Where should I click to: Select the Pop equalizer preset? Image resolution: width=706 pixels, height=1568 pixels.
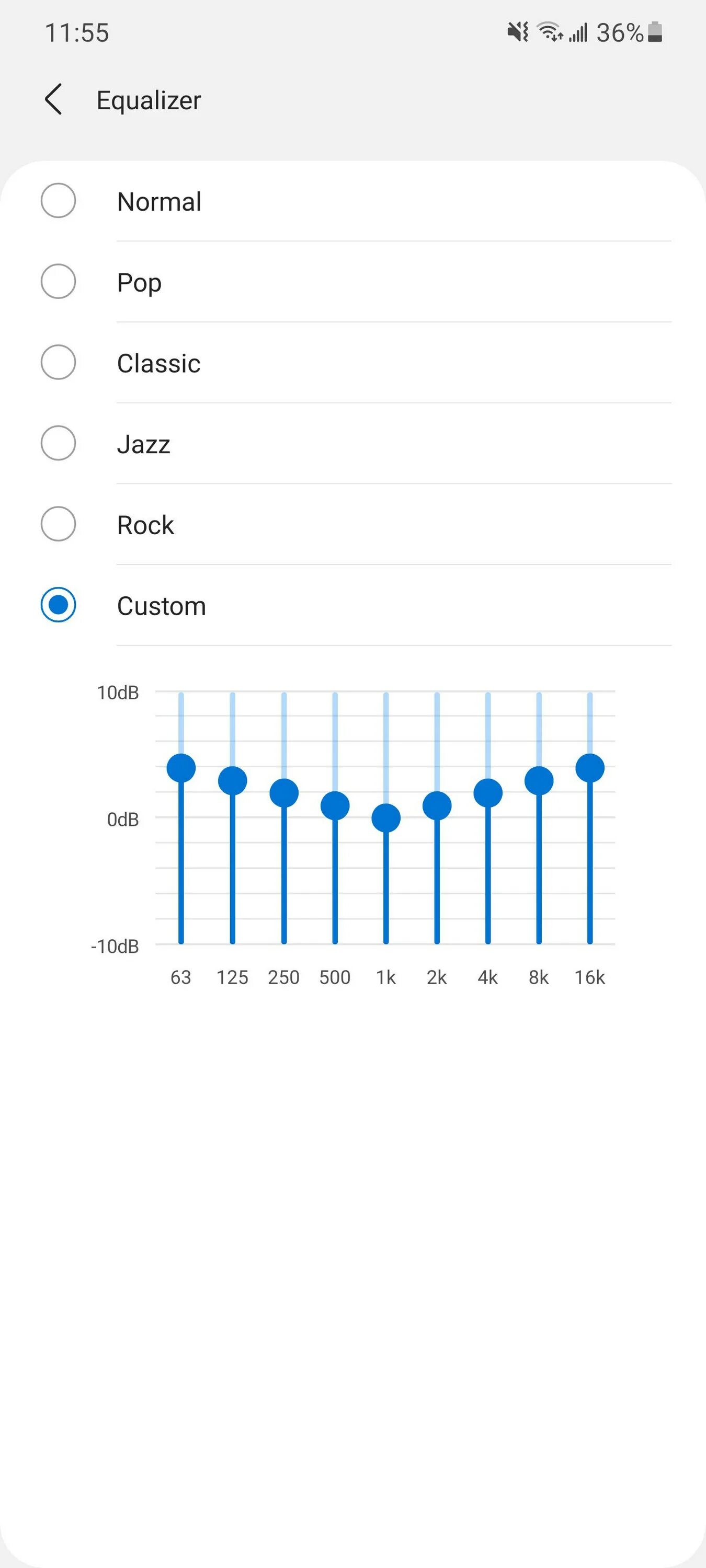pos(59,281)
